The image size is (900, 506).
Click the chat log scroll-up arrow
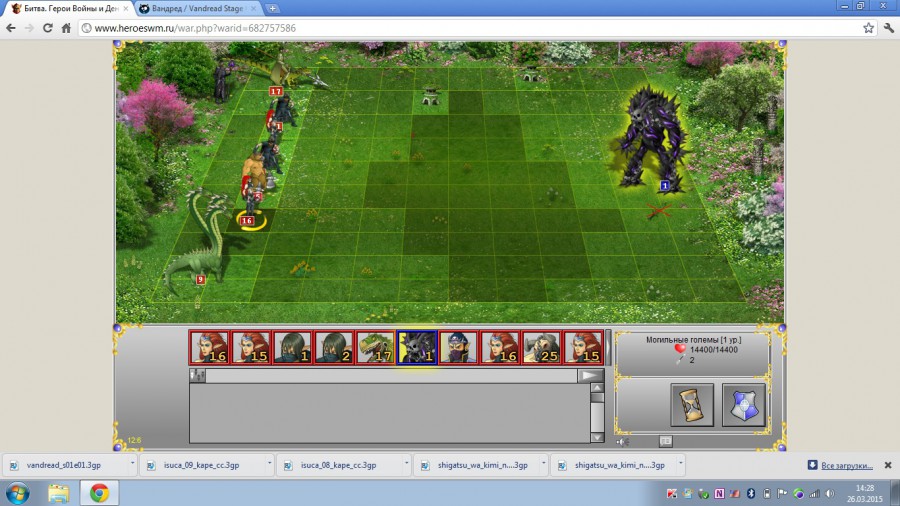[x=597, y=388]
